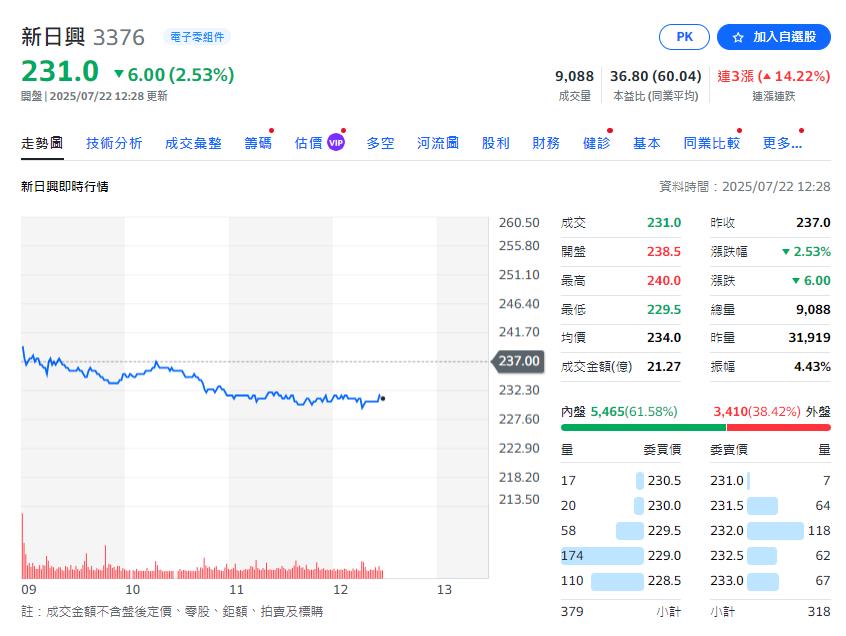The height and width of the screenshot is (636, 846).
Task: Open the 河流圖 tab
Action: coord(438,143)
